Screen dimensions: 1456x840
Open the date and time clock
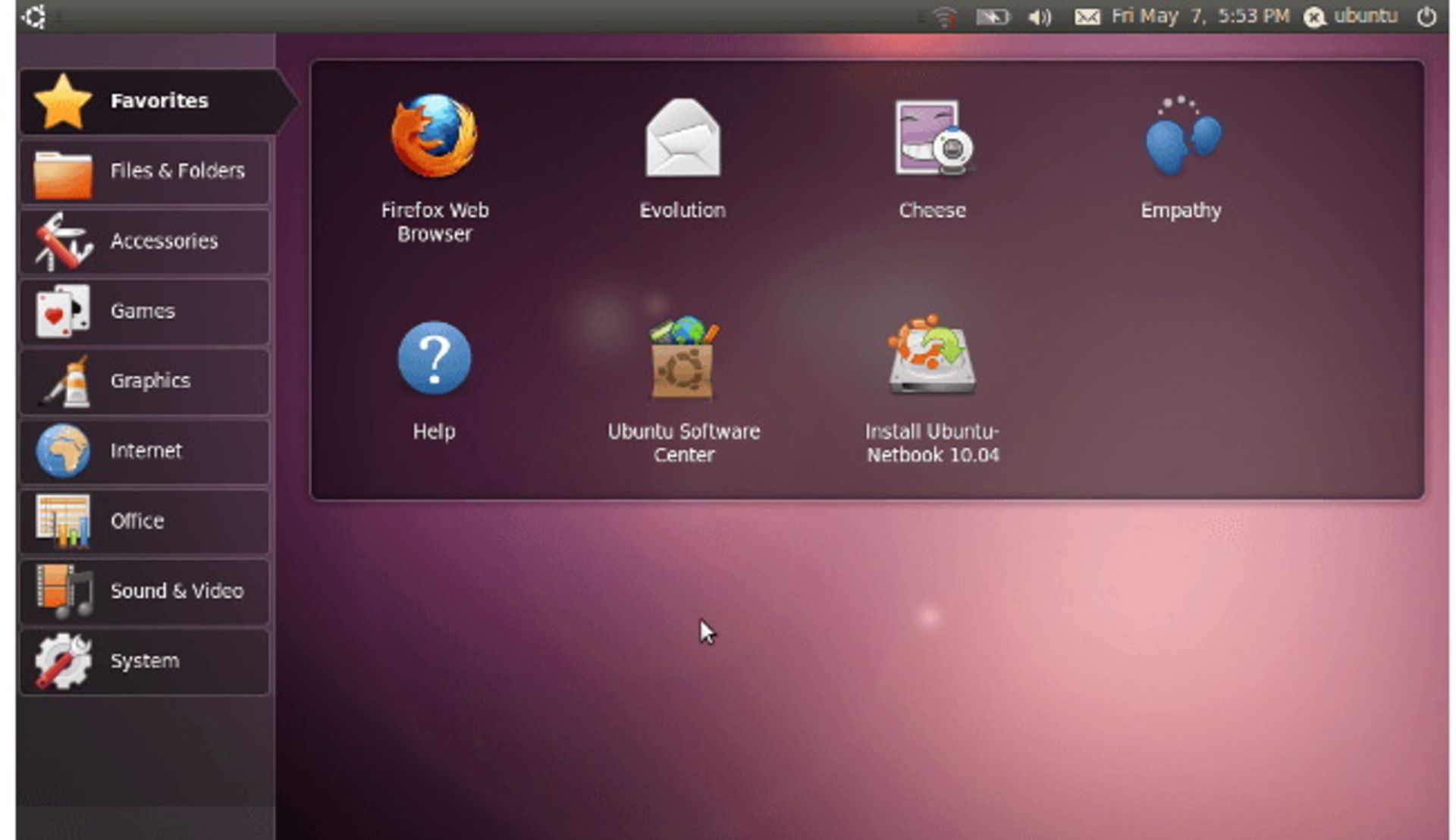click(x=1200, y=16)
